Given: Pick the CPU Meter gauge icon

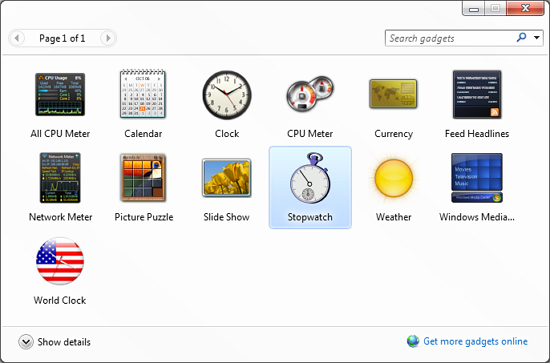Looking at the screenshot, I should (310, 93).
